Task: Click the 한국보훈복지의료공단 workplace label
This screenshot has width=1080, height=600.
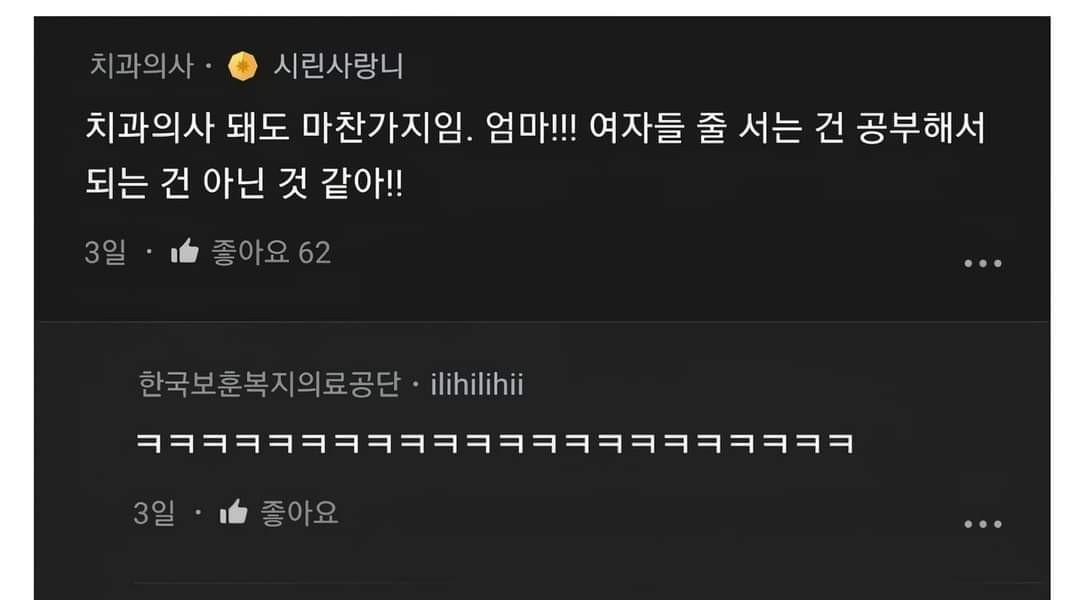Action: click(269, 384)
